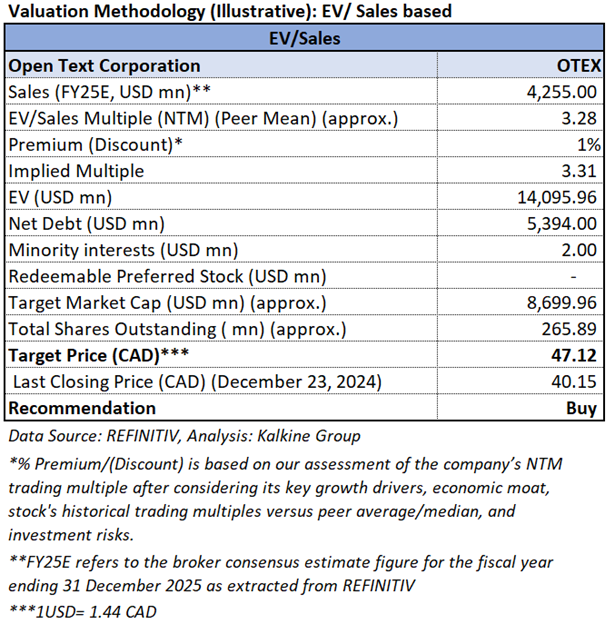Select the 14,095.96 EV value
The height and width of the screenshot is (624, 615).
click(557, 197)
